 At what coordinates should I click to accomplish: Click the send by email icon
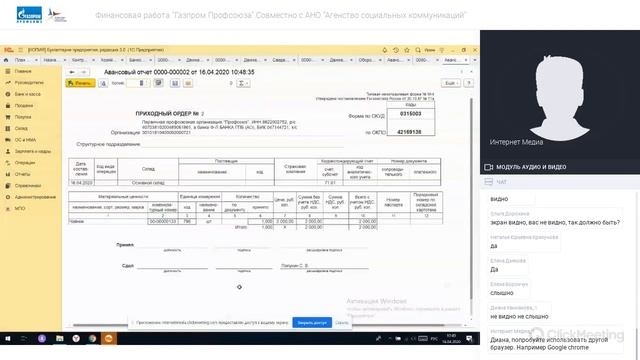[x=188, y=83]
